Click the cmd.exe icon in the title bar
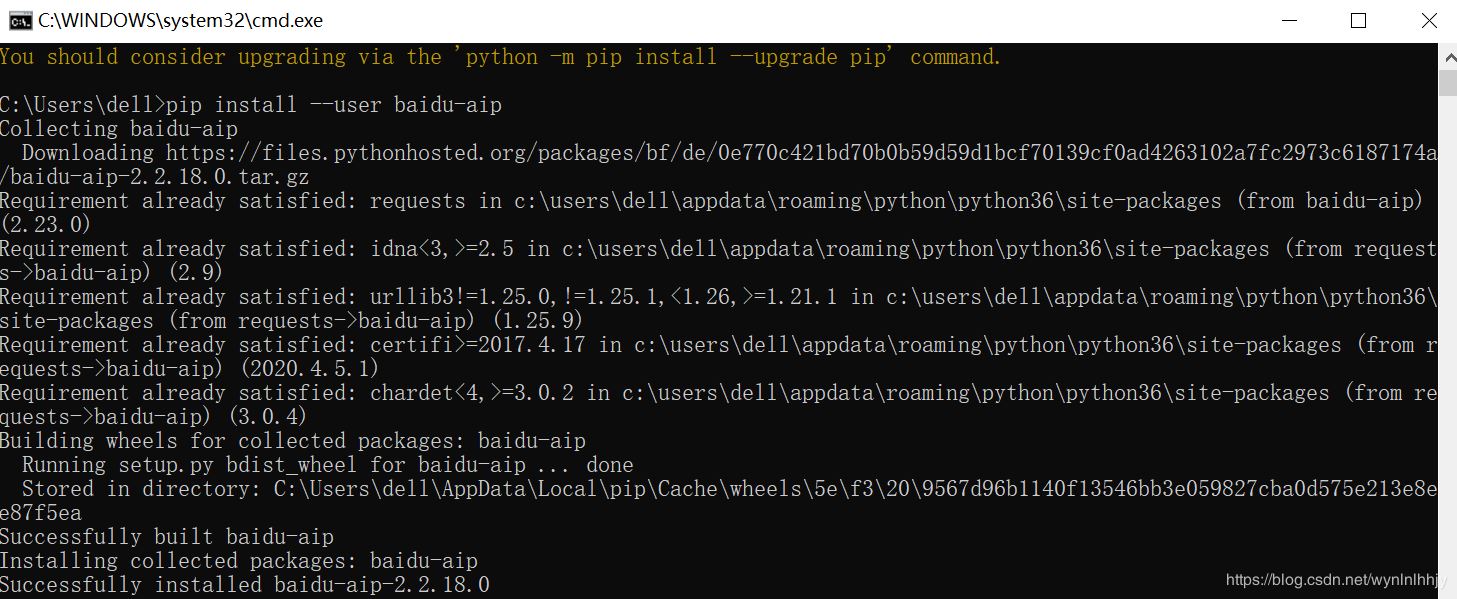1457x599 pixels. click(x=21, y=19)
